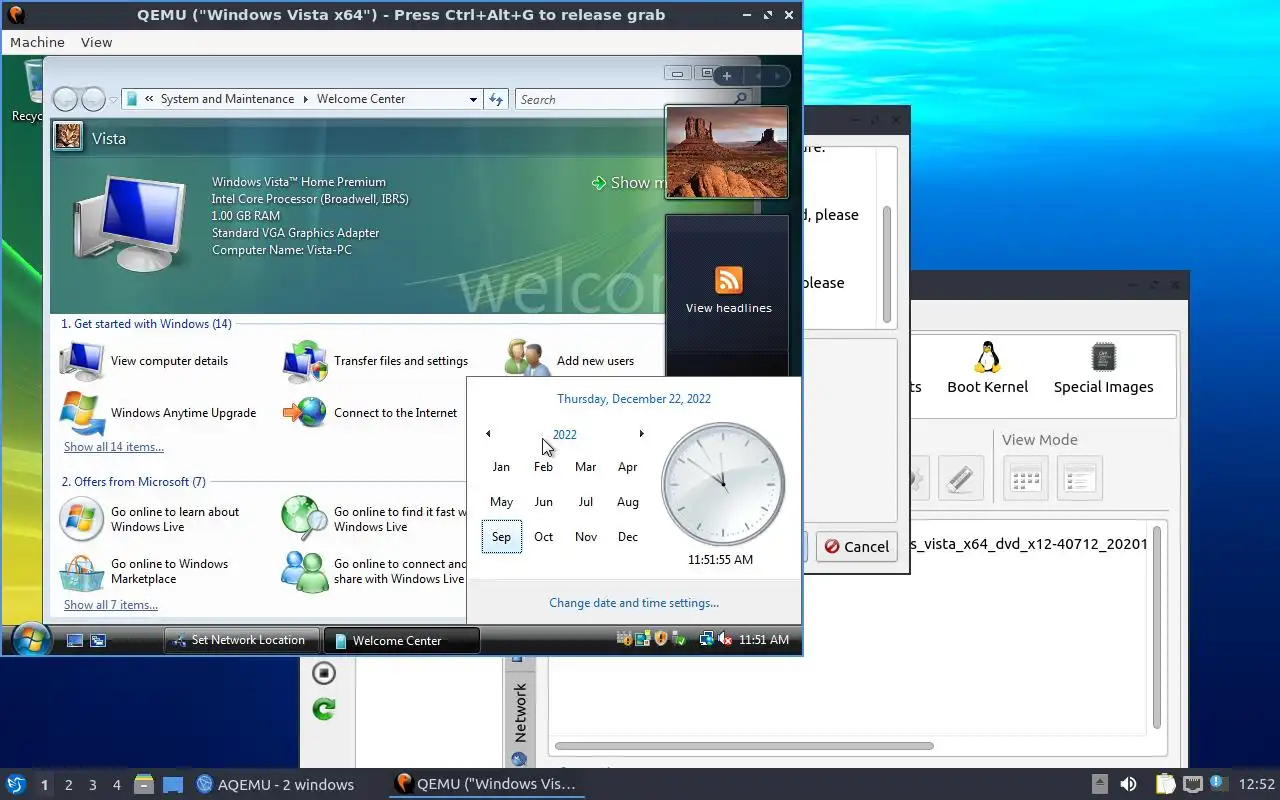Select icon grid View Mode in AQEMU

(x=1025, y=478)
